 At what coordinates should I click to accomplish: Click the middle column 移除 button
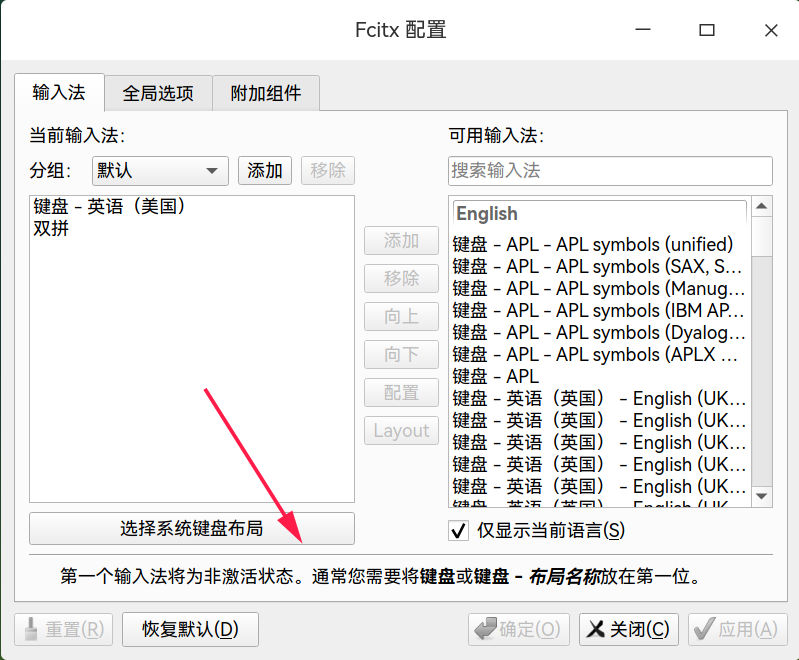[401, 278]
